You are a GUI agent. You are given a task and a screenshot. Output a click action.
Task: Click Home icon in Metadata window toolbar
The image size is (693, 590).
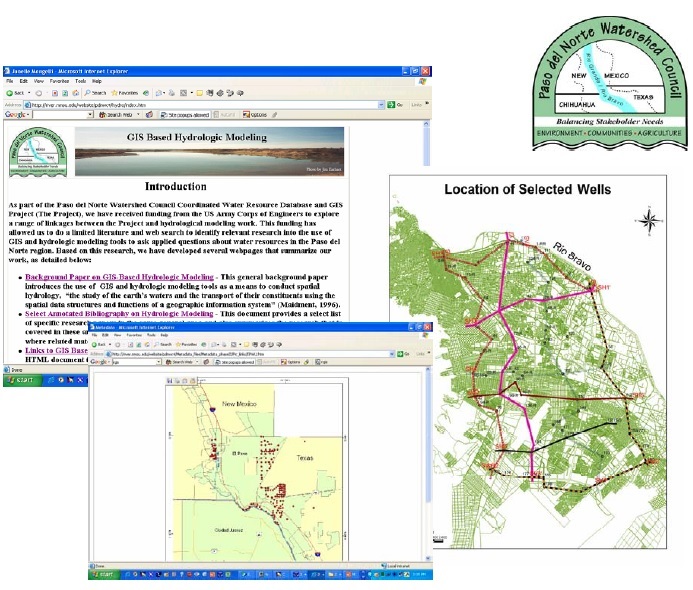click(x=147, y=344)
